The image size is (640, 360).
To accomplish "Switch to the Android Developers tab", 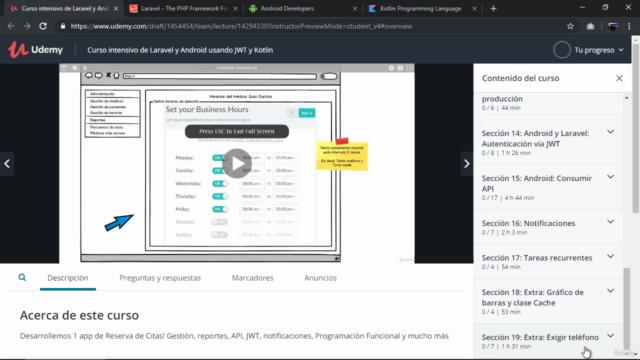I will pos(303,8).
